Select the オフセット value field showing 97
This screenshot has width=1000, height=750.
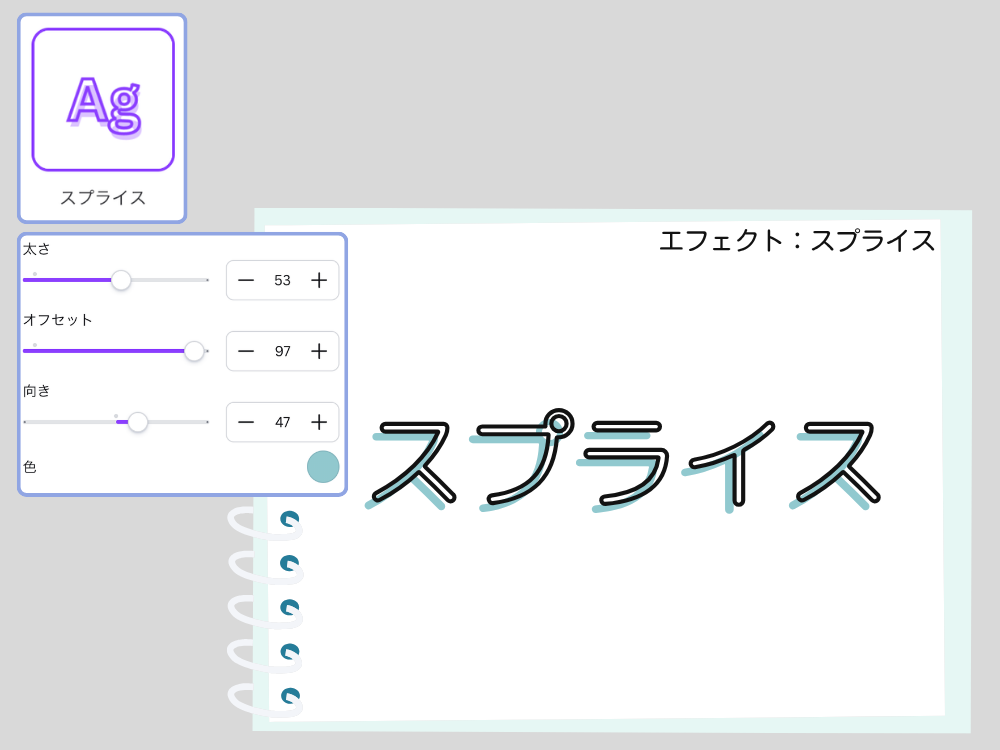(x=283, y=351)
